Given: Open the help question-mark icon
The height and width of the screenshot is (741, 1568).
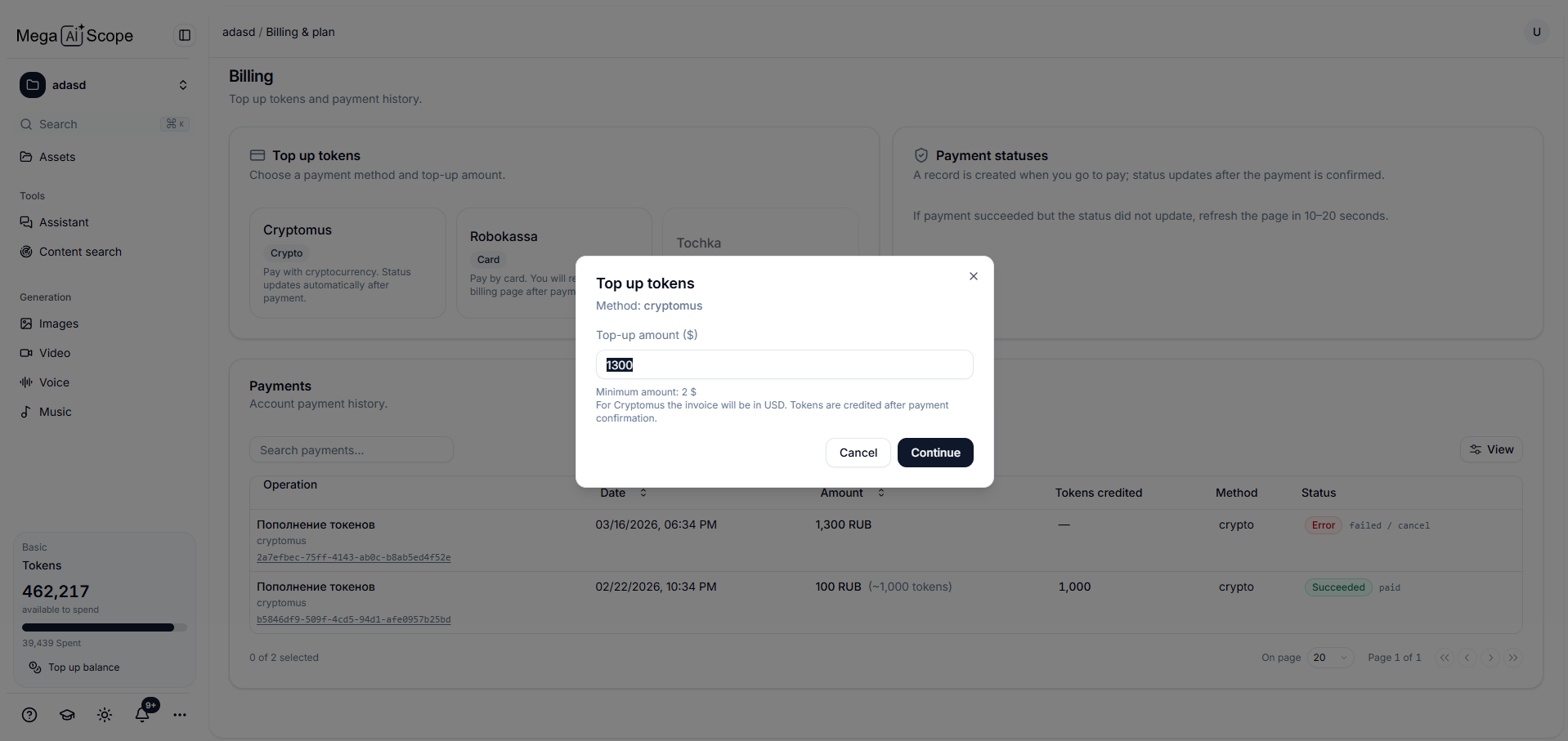Looking at the screenshot, I should pos(29,715).
